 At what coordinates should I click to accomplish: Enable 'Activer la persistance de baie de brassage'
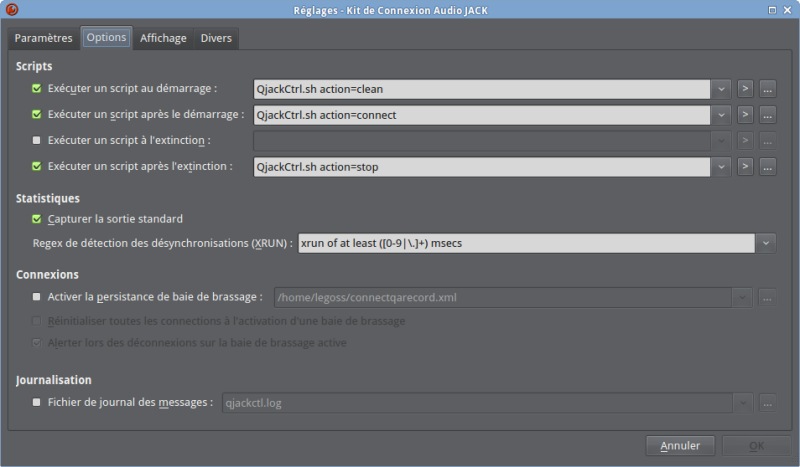pos(37,297)
